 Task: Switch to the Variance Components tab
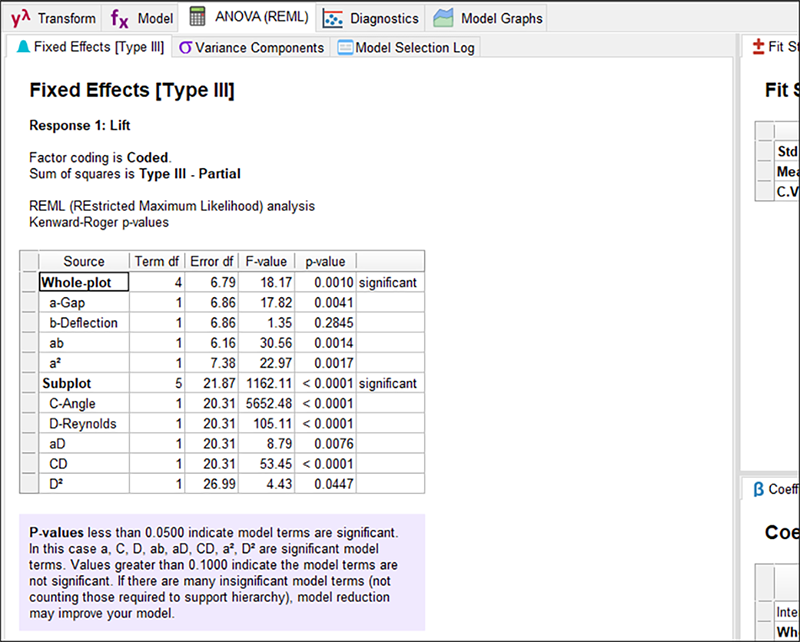click(251, 47)
